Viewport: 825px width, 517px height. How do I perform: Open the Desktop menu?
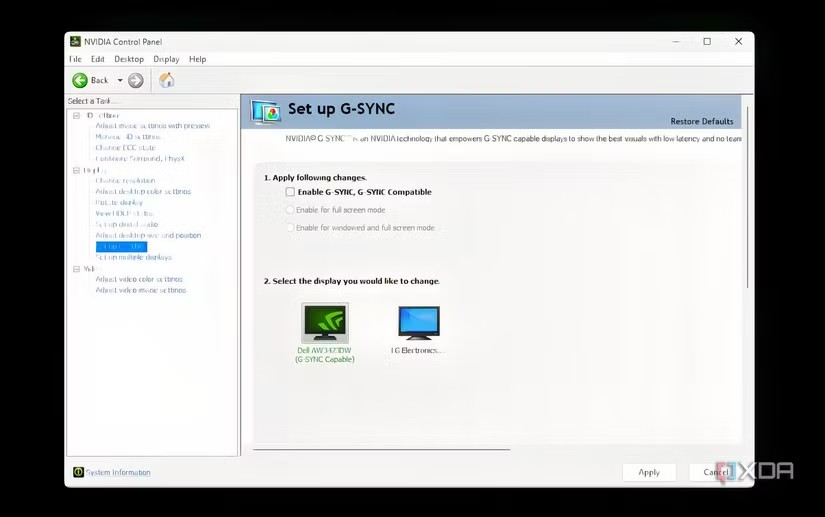(x=128, y=59)
